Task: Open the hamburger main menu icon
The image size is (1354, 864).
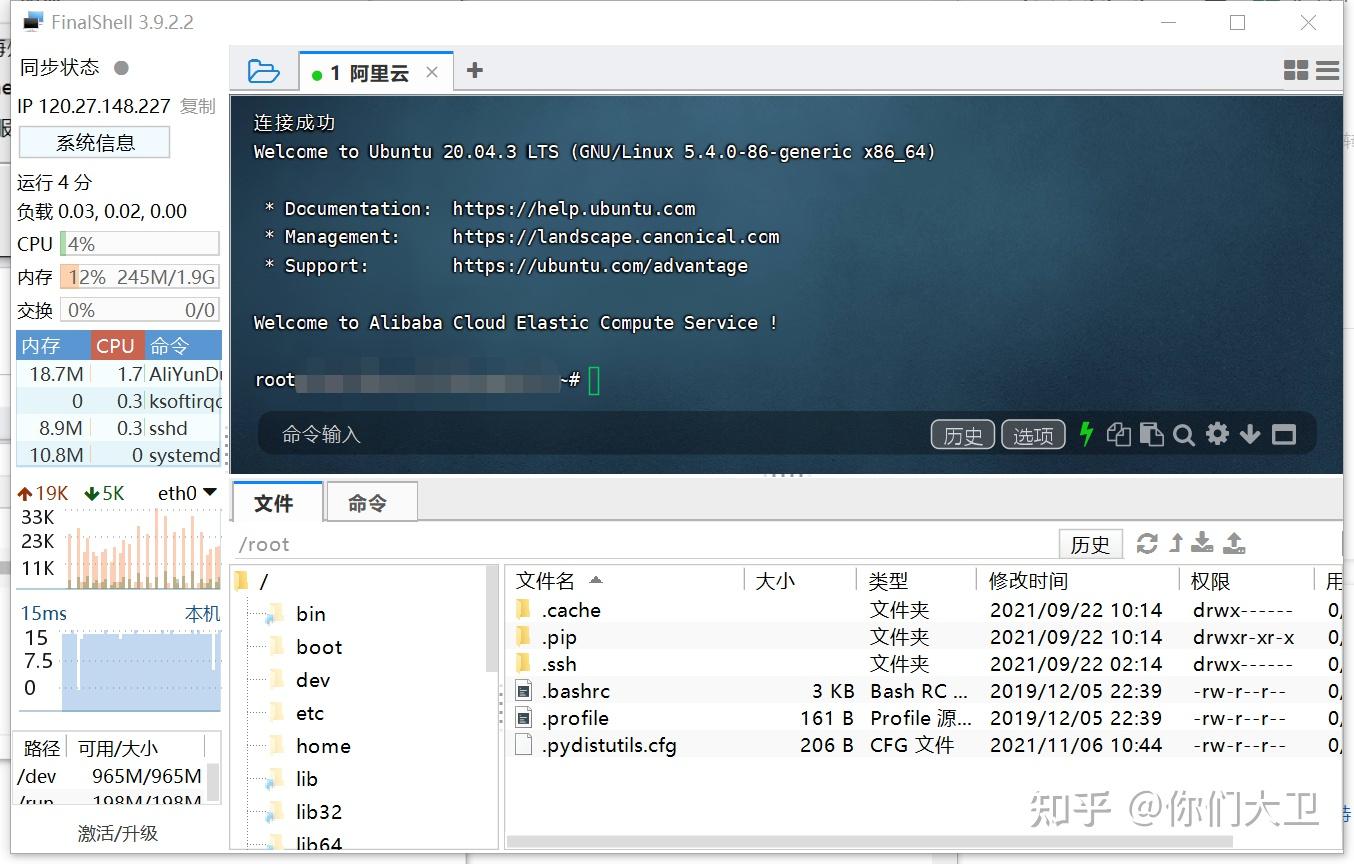Action: [x=1327, y=71]
